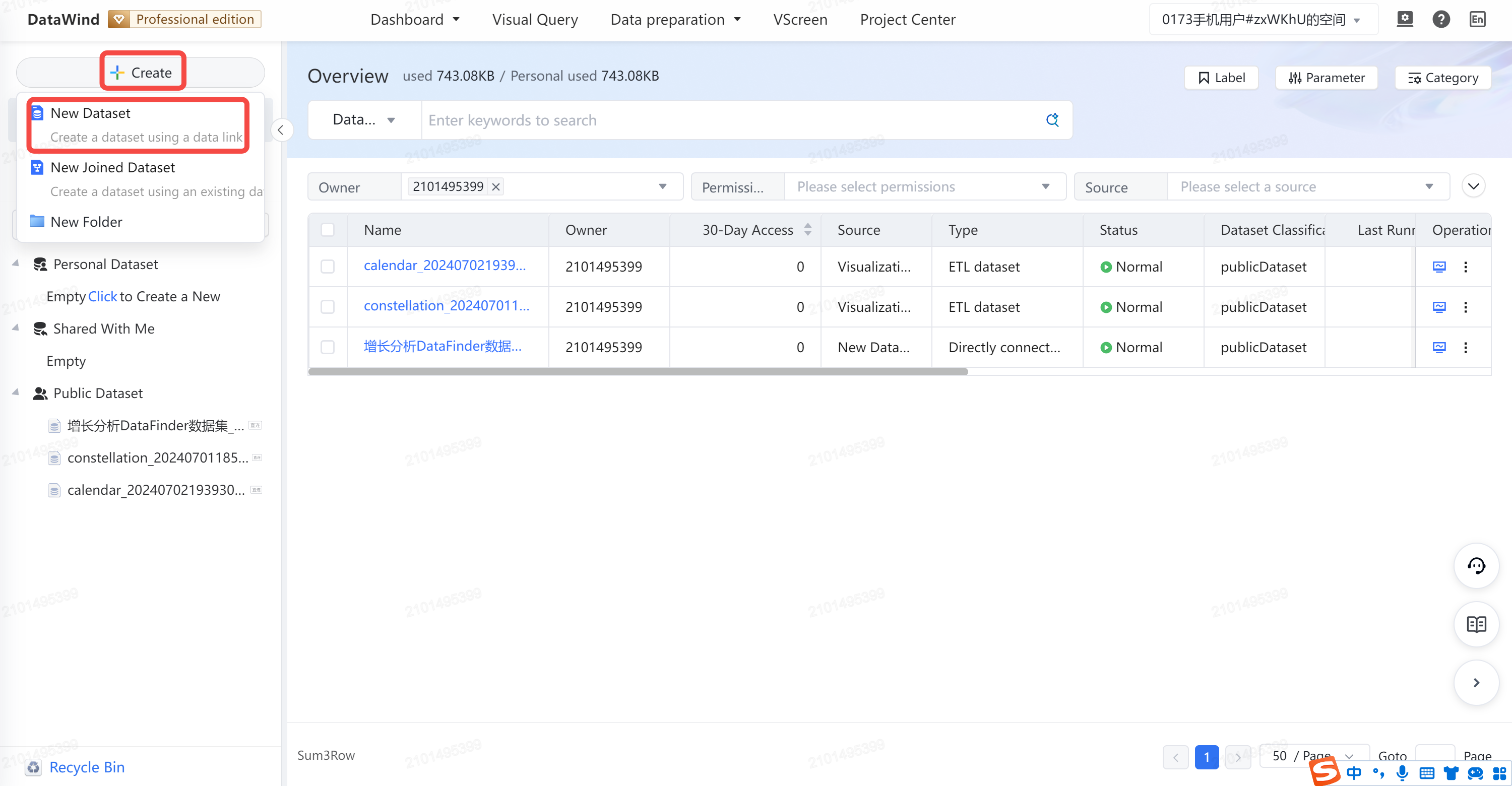Expand more filters chevron button
This screenshot has width=1512, height=786.
pos(1473,186)
